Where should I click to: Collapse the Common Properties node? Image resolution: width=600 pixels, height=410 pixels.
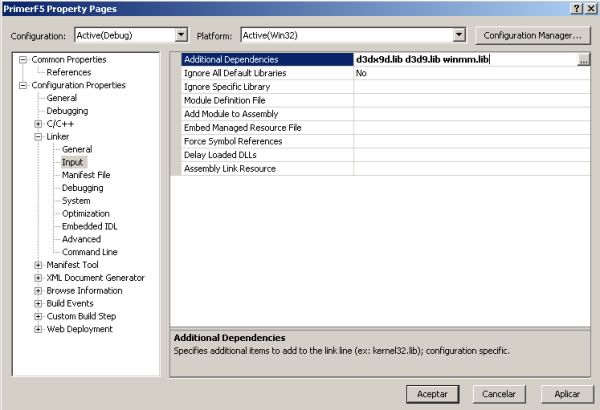tap(23, 60)
